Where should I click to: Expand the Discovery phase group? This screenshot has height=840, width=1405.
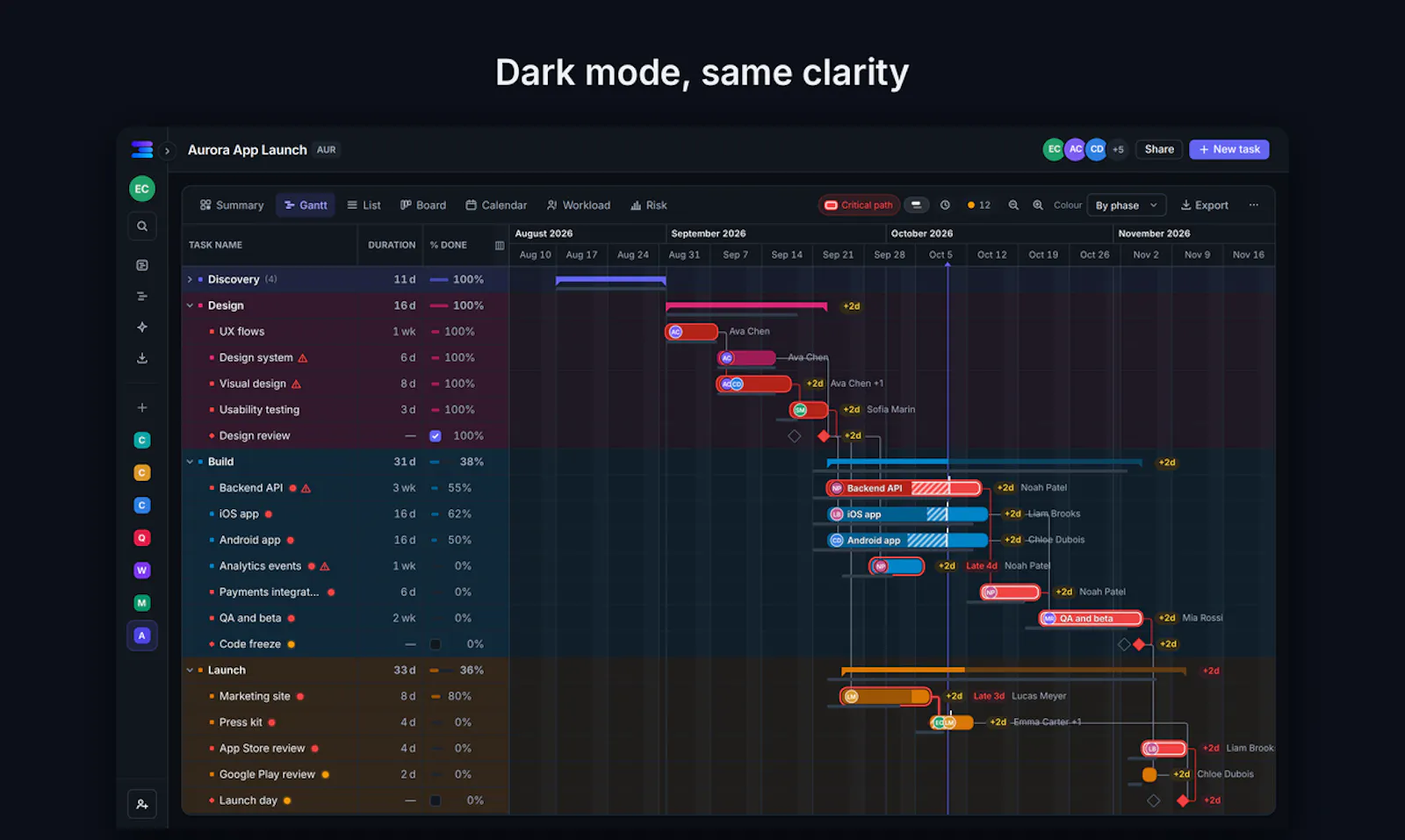pos(190,280)
